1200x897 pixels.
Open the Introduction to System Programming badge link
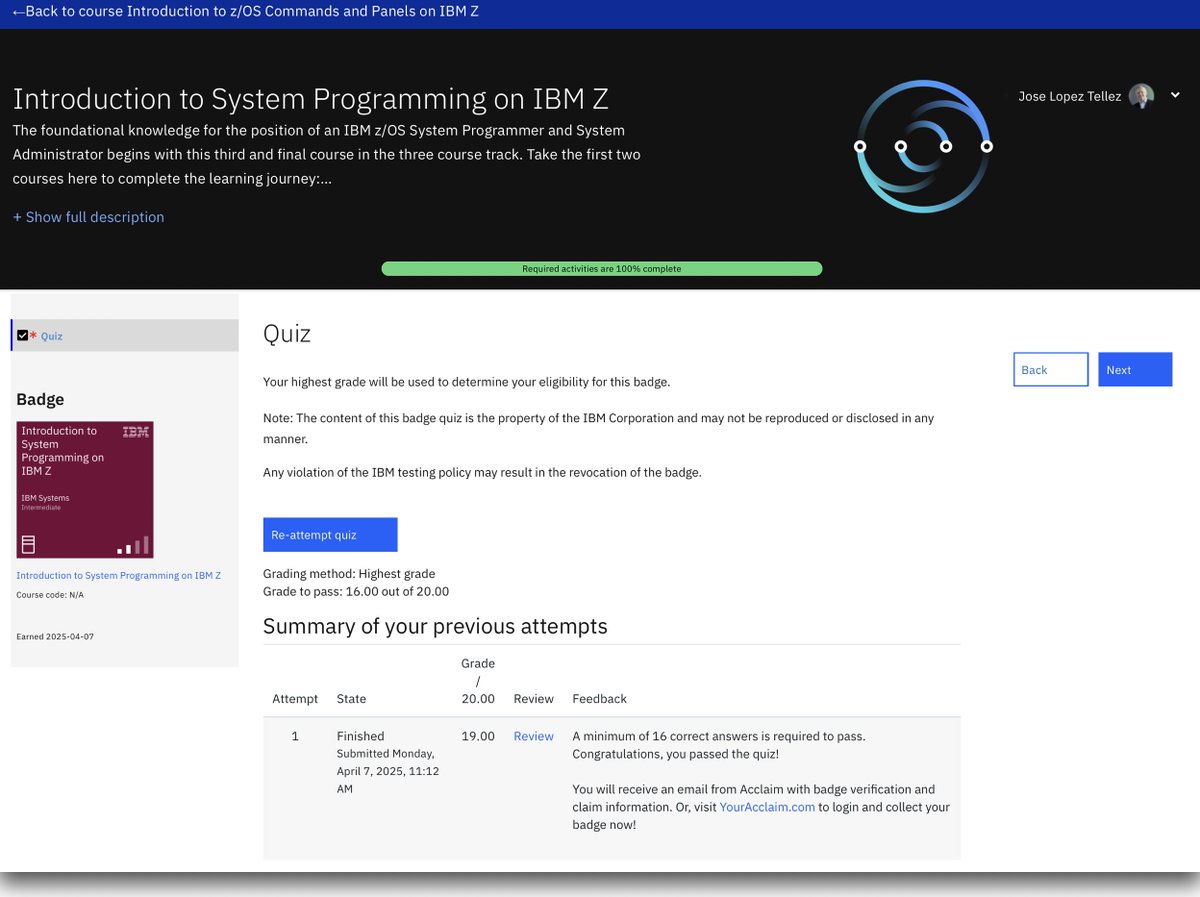click(118, 576)
